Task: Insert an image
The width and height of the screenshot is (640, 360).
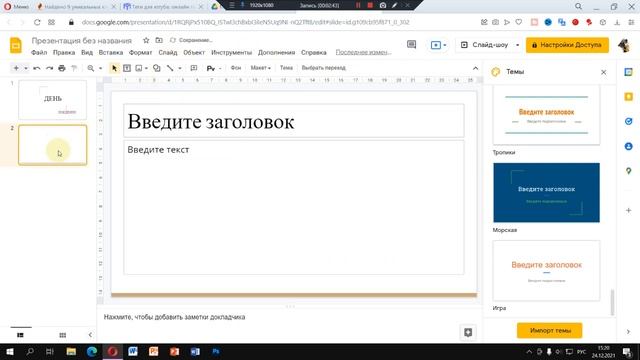Action: (x=139, y=68)
